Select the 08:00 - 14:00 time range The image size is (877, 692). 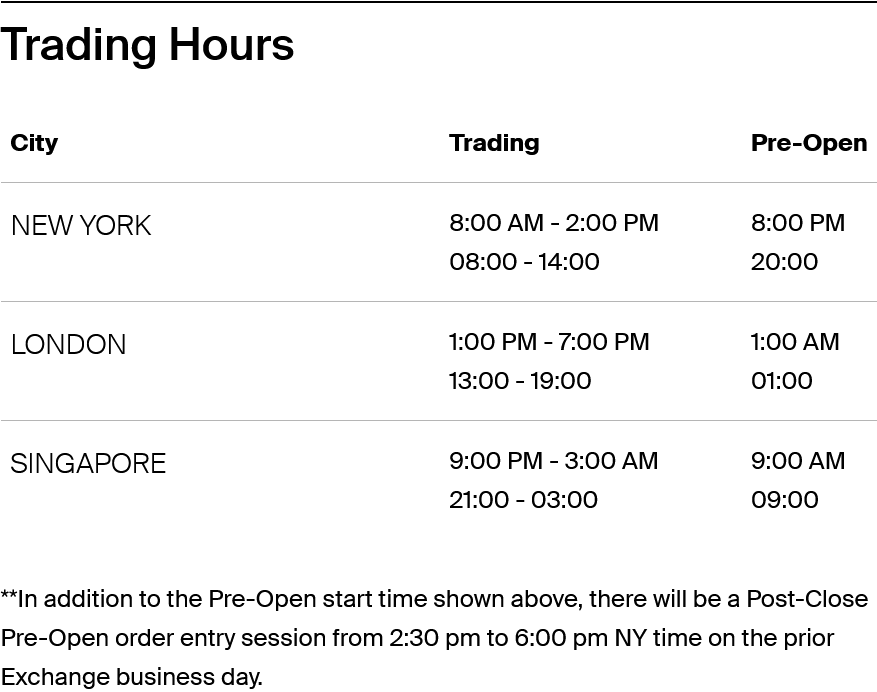[x=524, y=262]
